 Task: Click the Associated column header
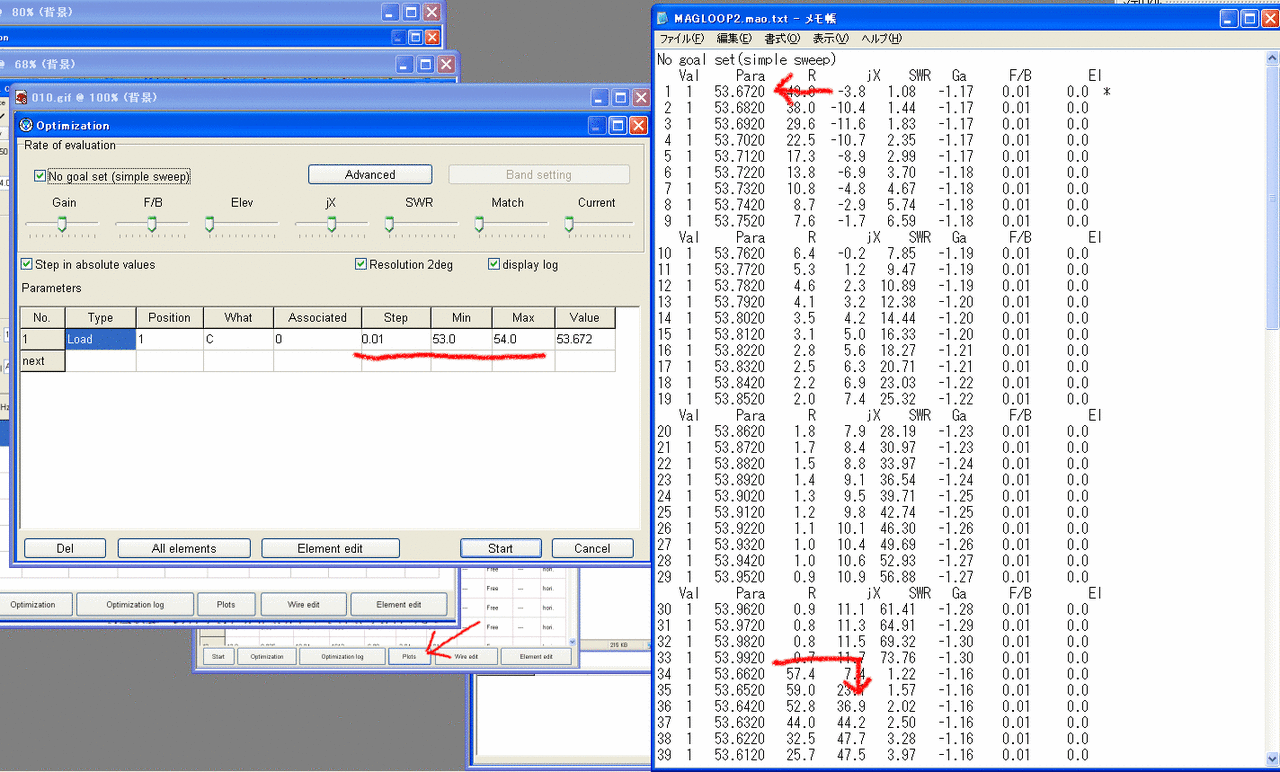(x=318, y=317)
